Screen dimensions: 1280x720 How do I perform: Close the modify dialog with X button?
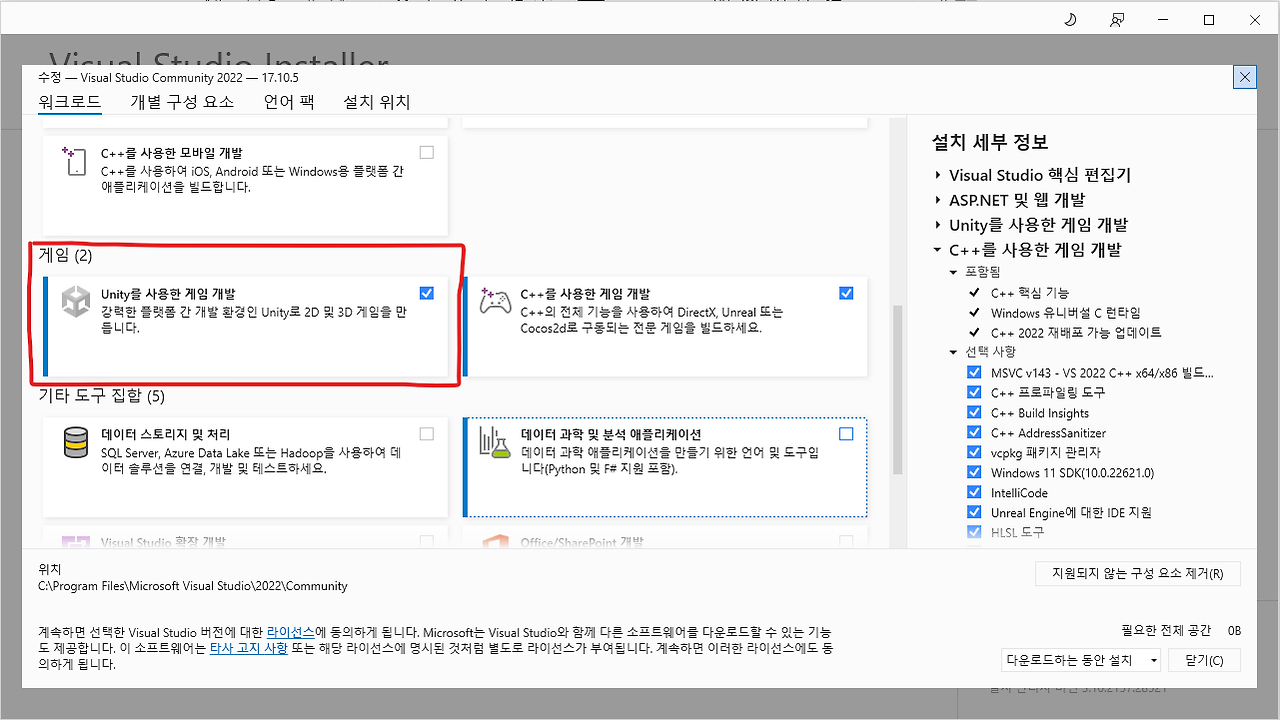tap(1245, 77)
